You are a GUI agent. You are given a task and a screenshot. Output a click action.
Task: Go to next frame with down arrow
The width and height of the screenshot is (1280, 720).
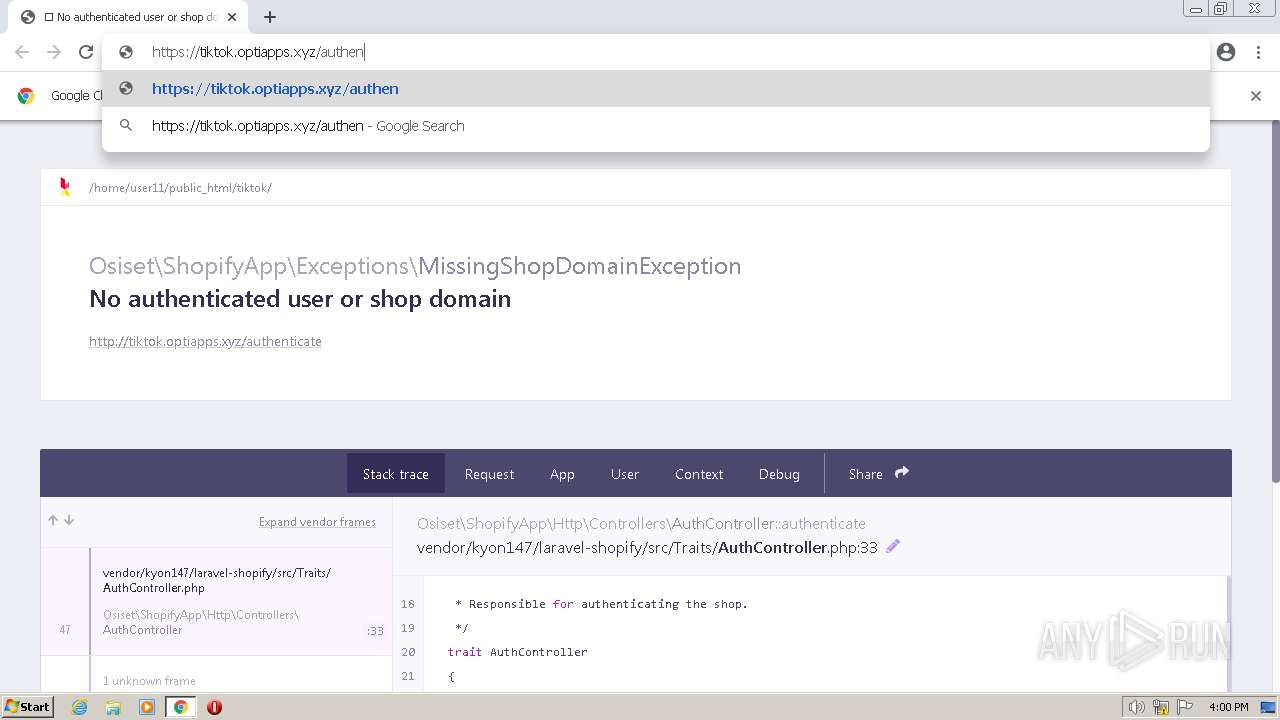(x=69, y=520)
